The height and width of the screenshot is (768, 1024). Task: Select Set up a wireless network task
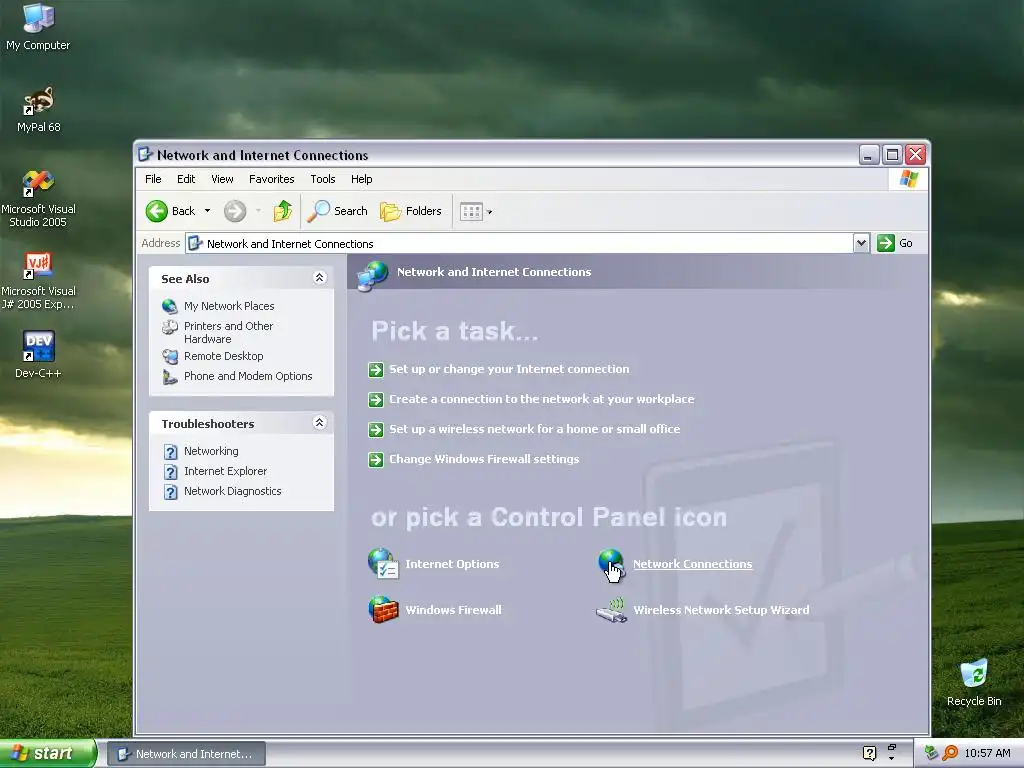coord(535,429)
